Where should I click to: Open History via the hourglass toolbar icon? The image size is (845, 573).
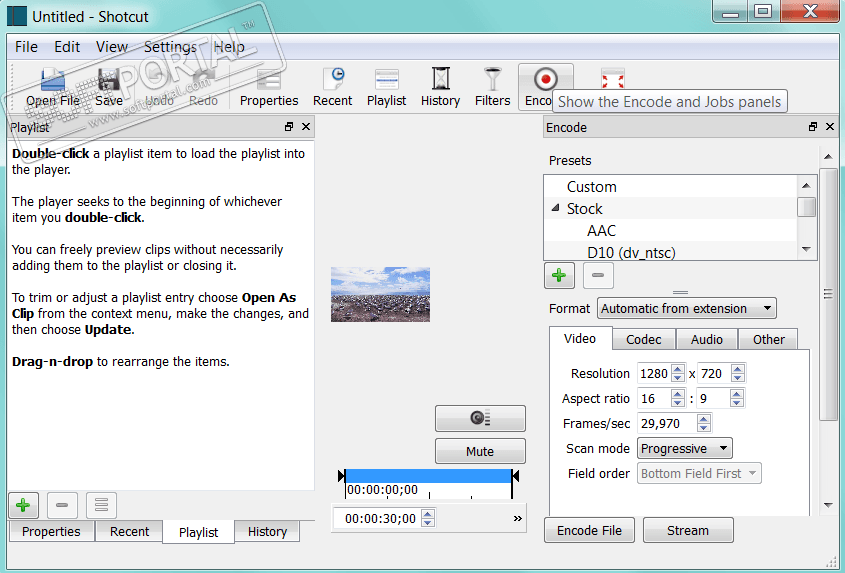click(440, 87)
